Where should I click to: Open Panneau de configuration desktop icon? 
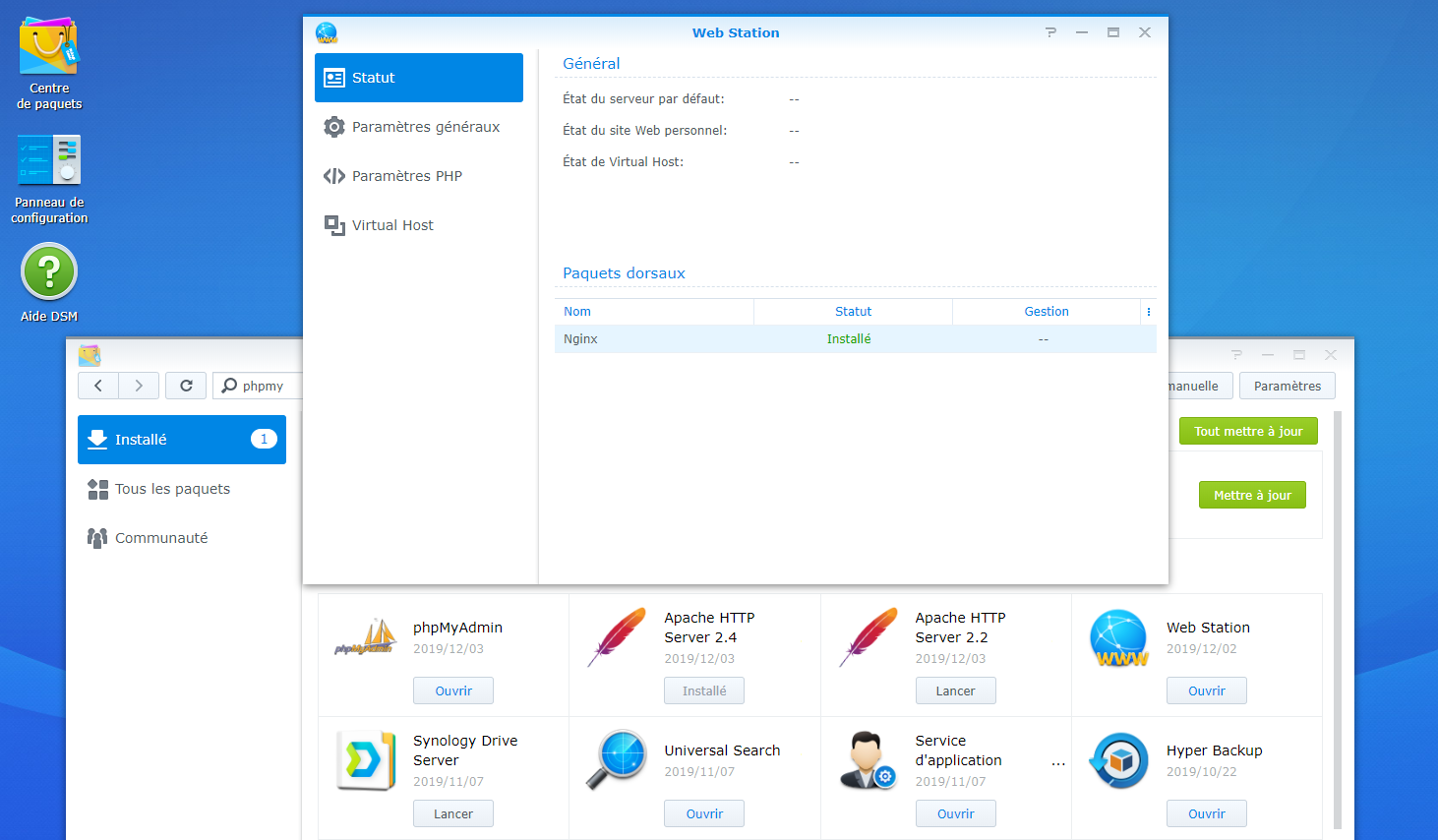click(x=49, y=179)
